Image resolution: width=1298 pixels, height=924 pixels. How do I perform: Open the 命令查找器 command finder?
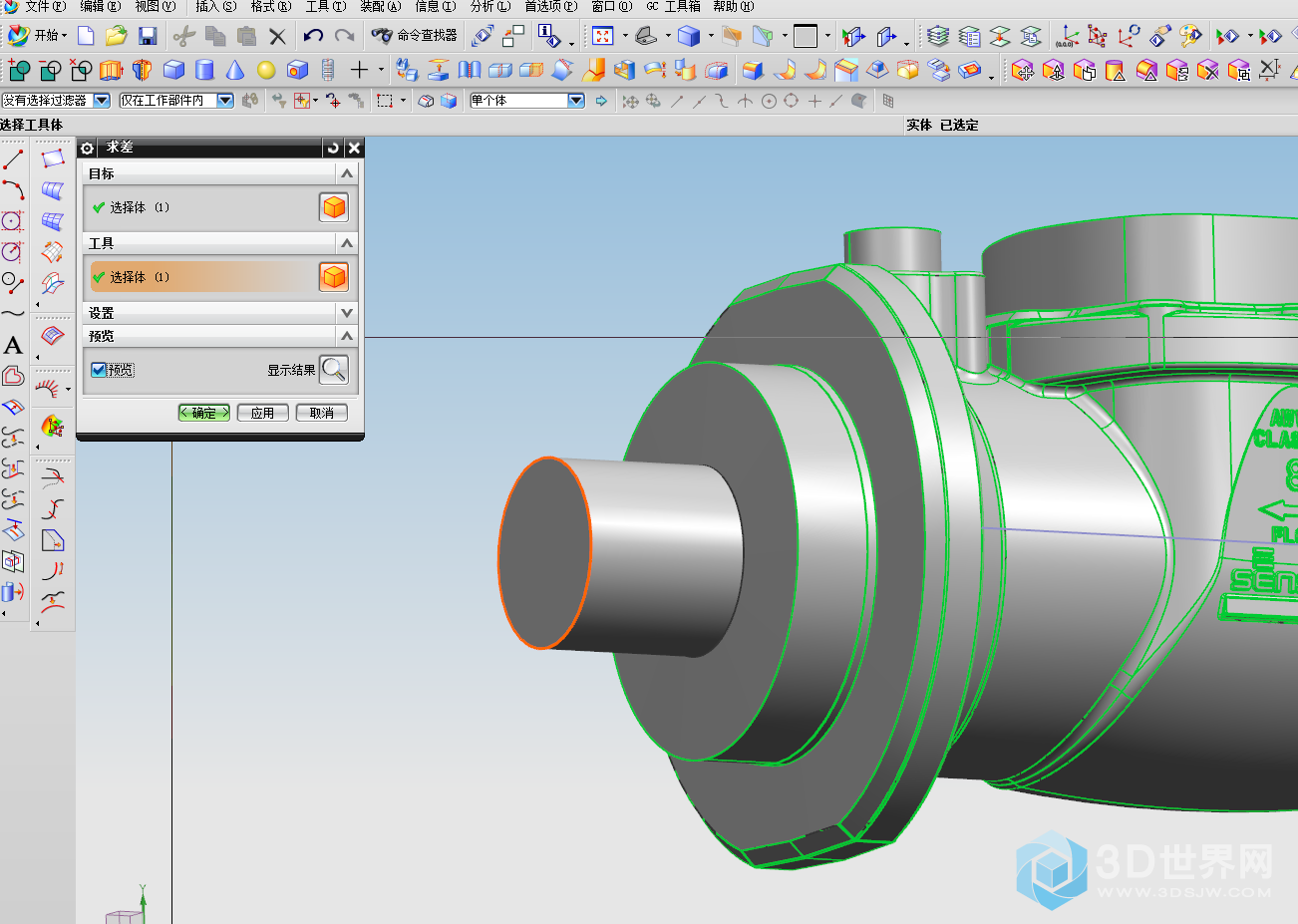tap(415, 36)
